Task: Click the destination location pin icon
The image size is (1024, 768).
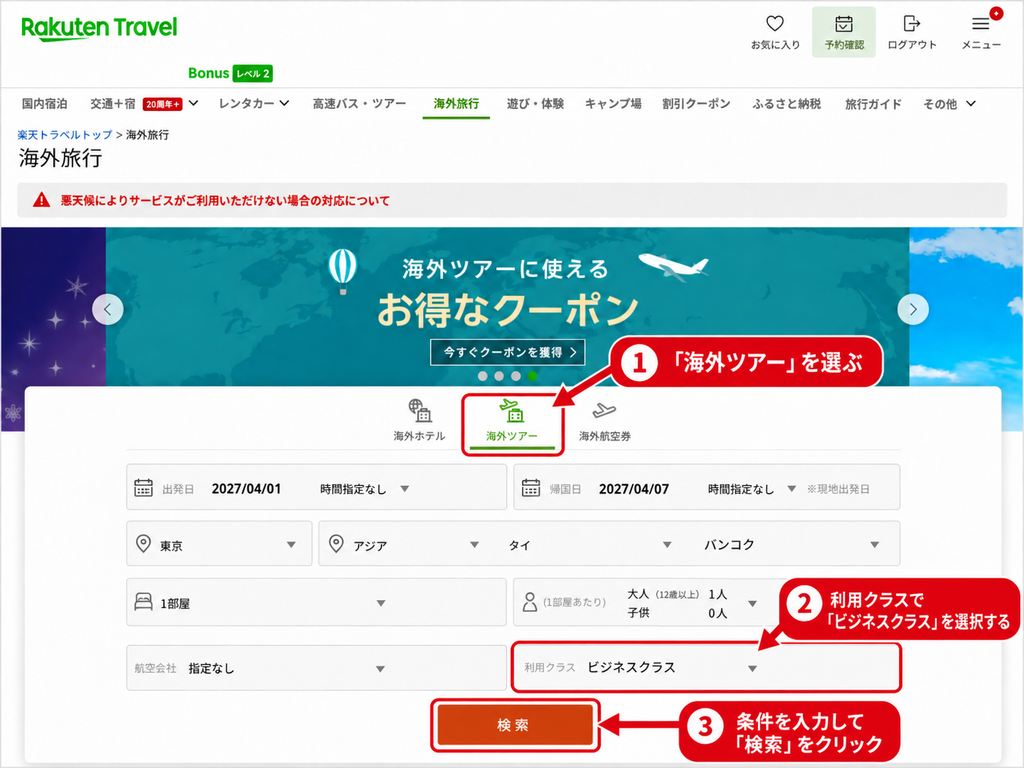Action: pos(336,543)
